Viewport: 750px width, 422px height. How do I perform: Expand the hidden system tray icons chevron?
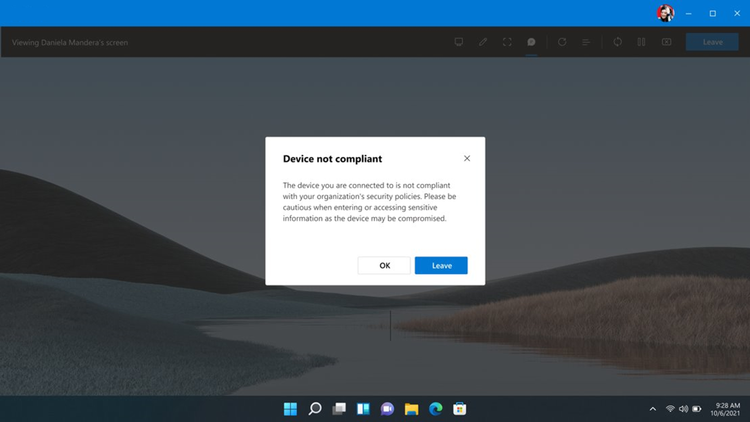652,409
